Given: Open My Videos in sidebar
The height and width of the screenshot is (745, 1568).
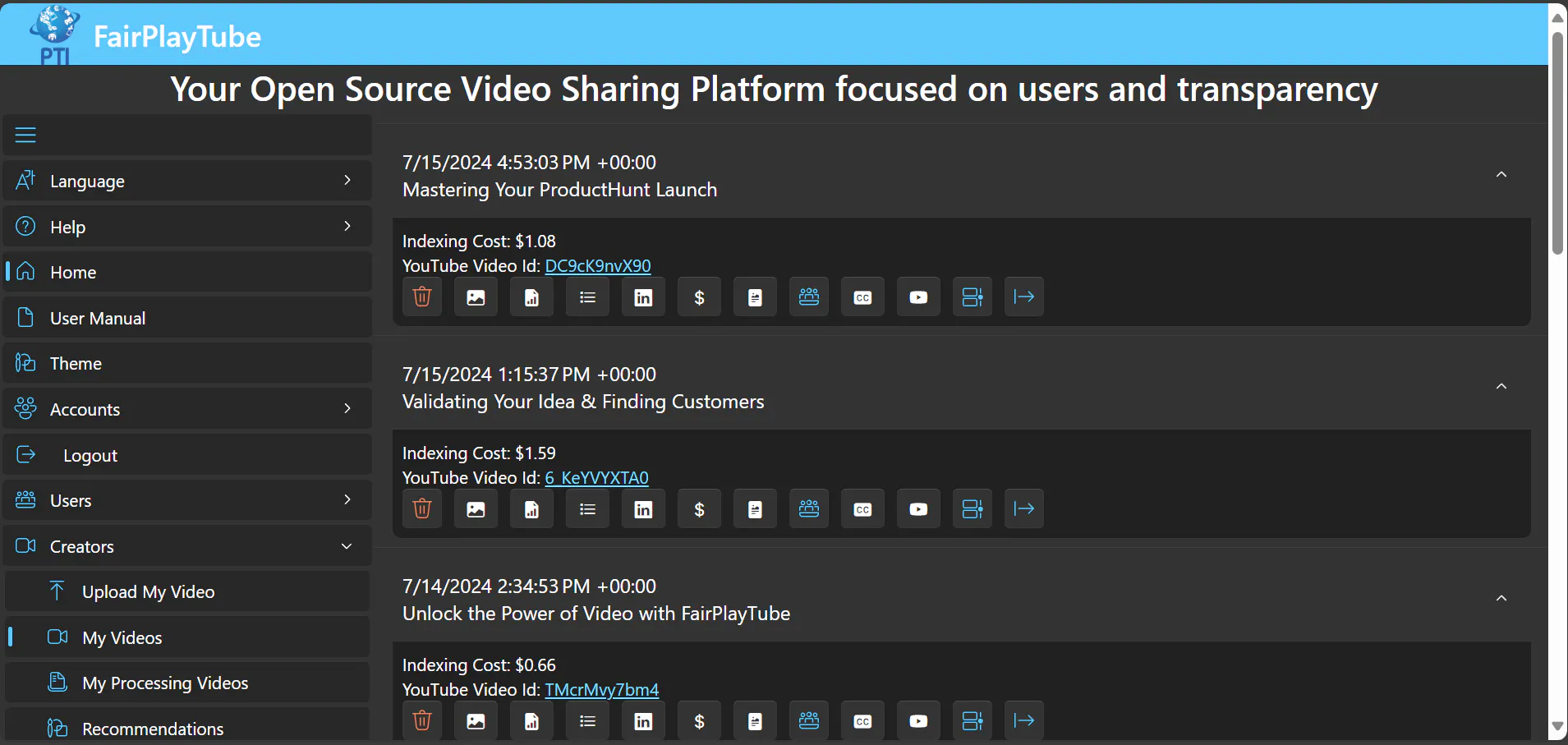Looking at the screenshot, I should (x=187, y=637).
